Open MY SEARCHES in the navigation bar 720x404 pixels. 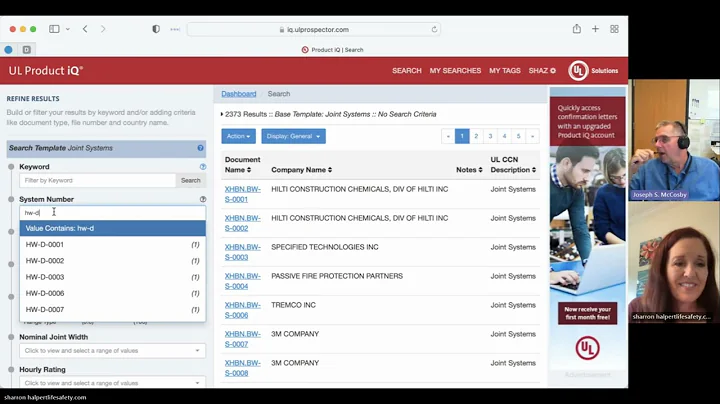pos(455,71)
